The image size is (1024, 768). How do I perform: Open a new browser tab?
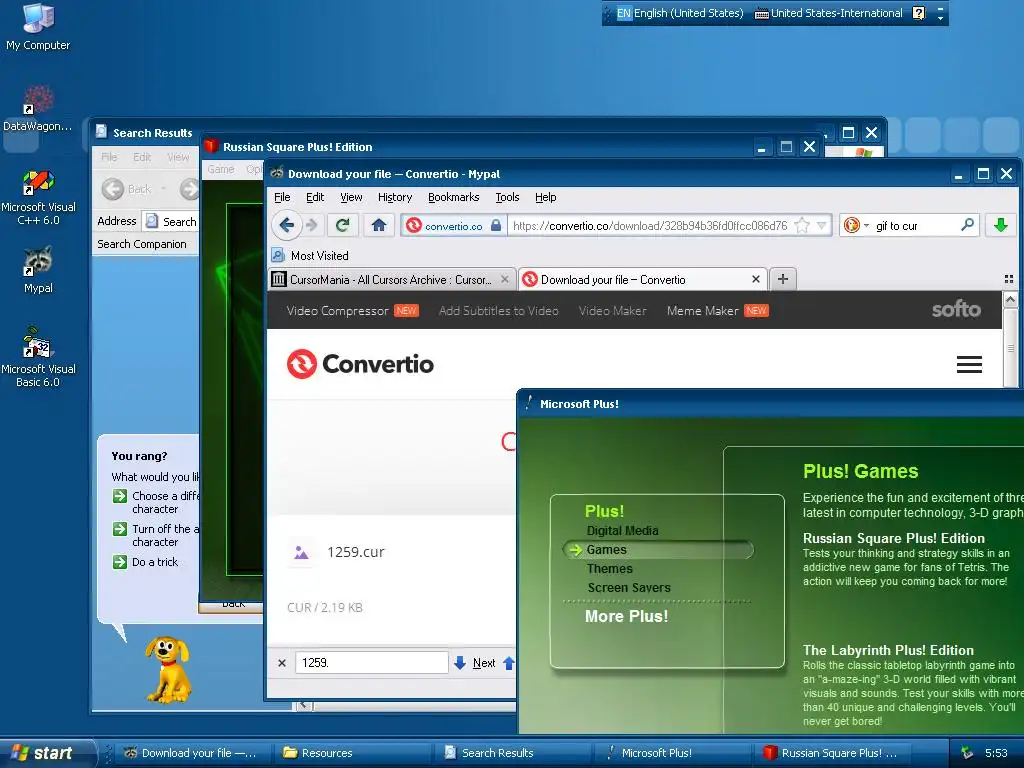click(x=782, y=280)
